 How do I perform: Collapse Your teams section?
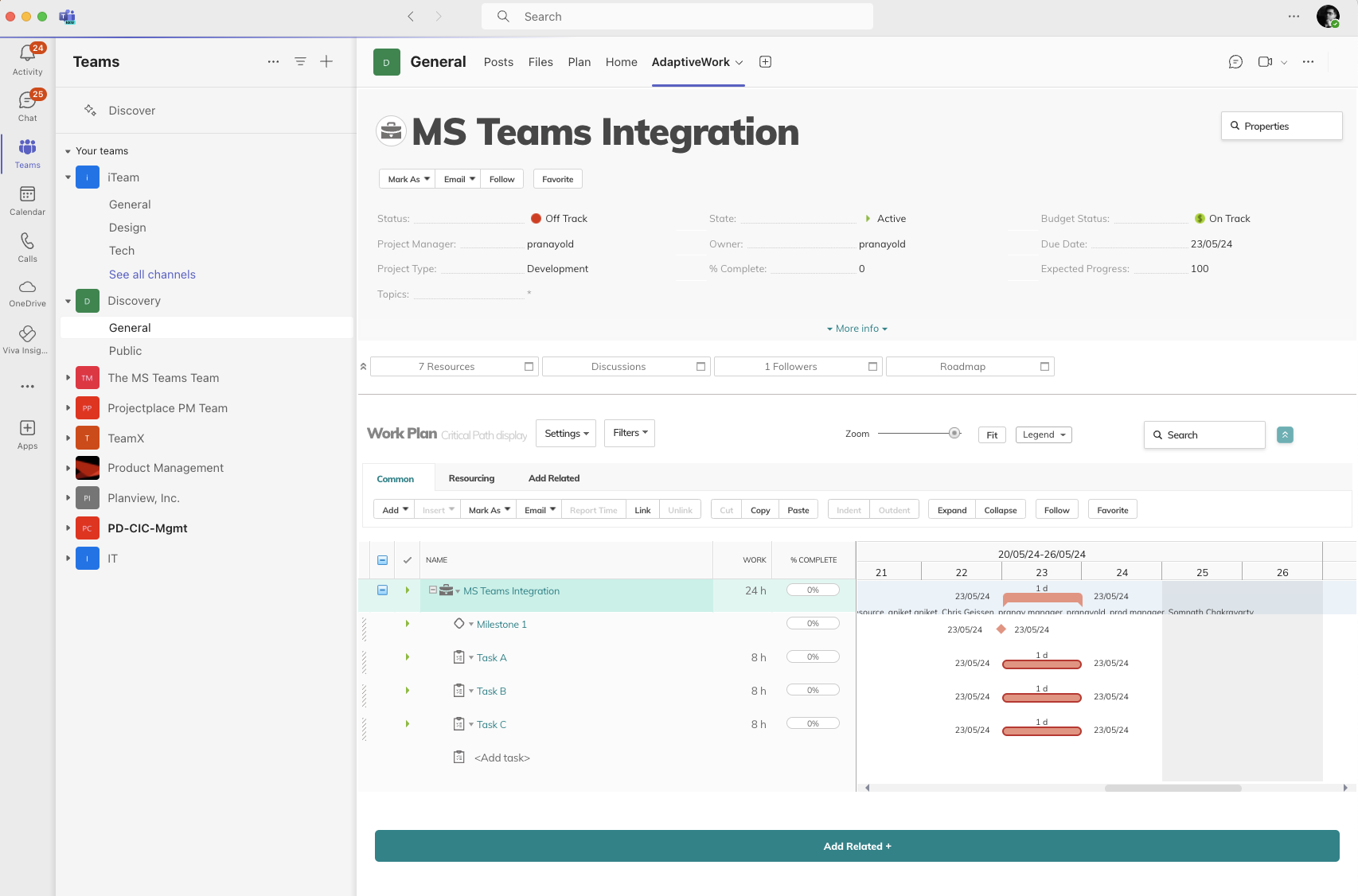point(68,151)
